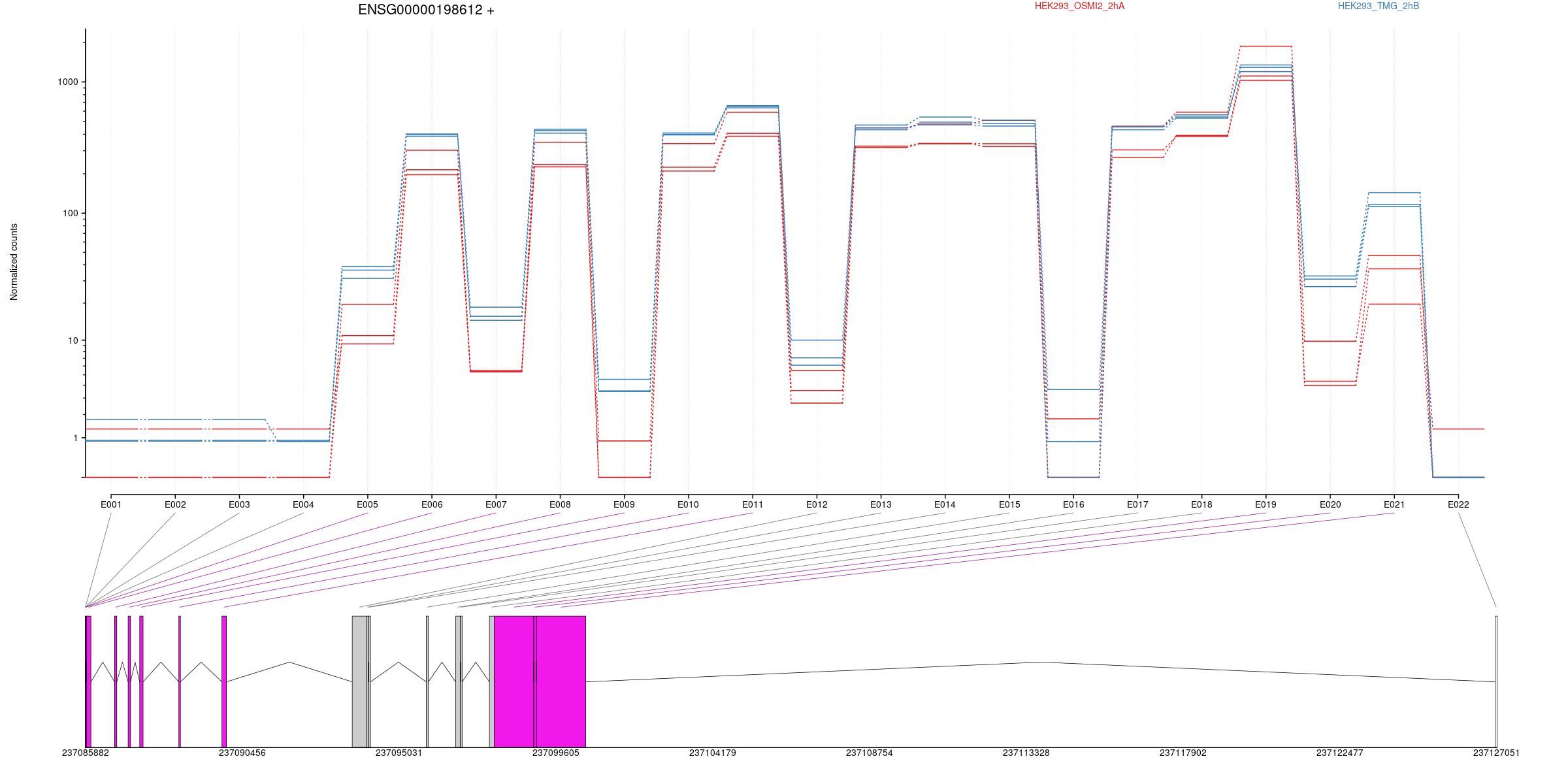Click exon label E020
The height and width of the screenshot is (784, 1568).
(x=1330, y=504)
